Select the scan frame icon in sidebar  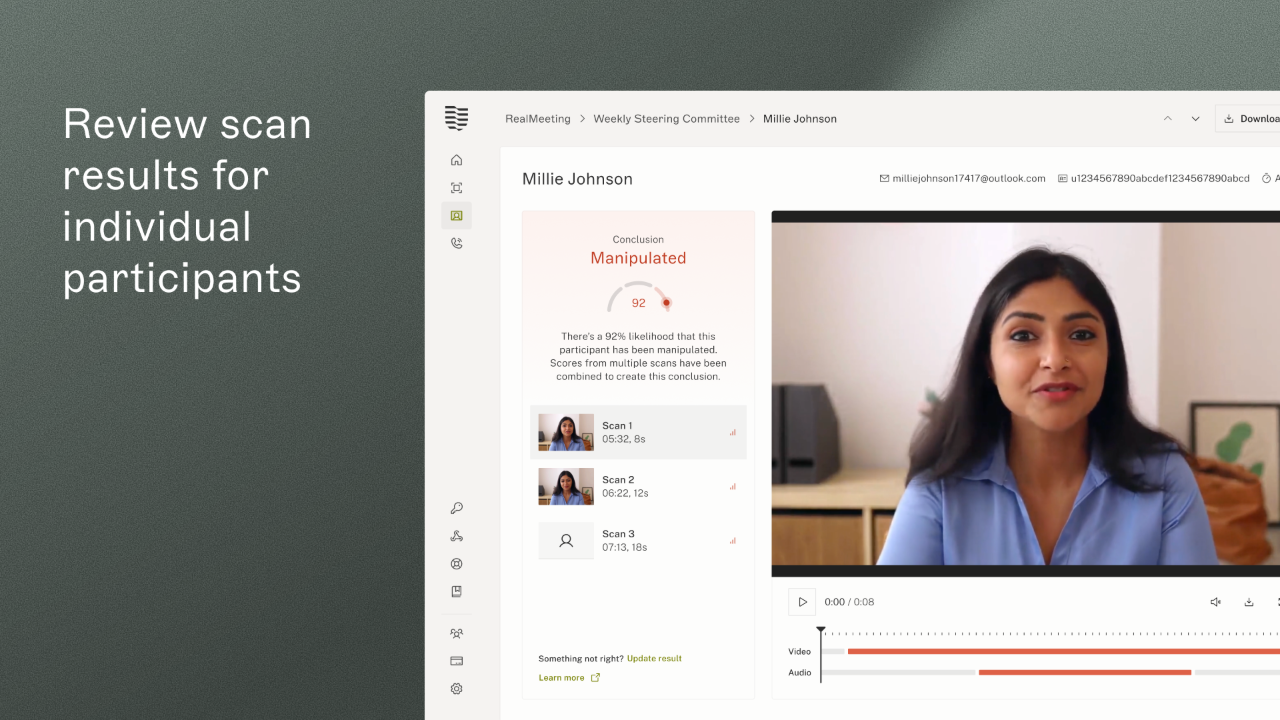[x=456, y=188]
